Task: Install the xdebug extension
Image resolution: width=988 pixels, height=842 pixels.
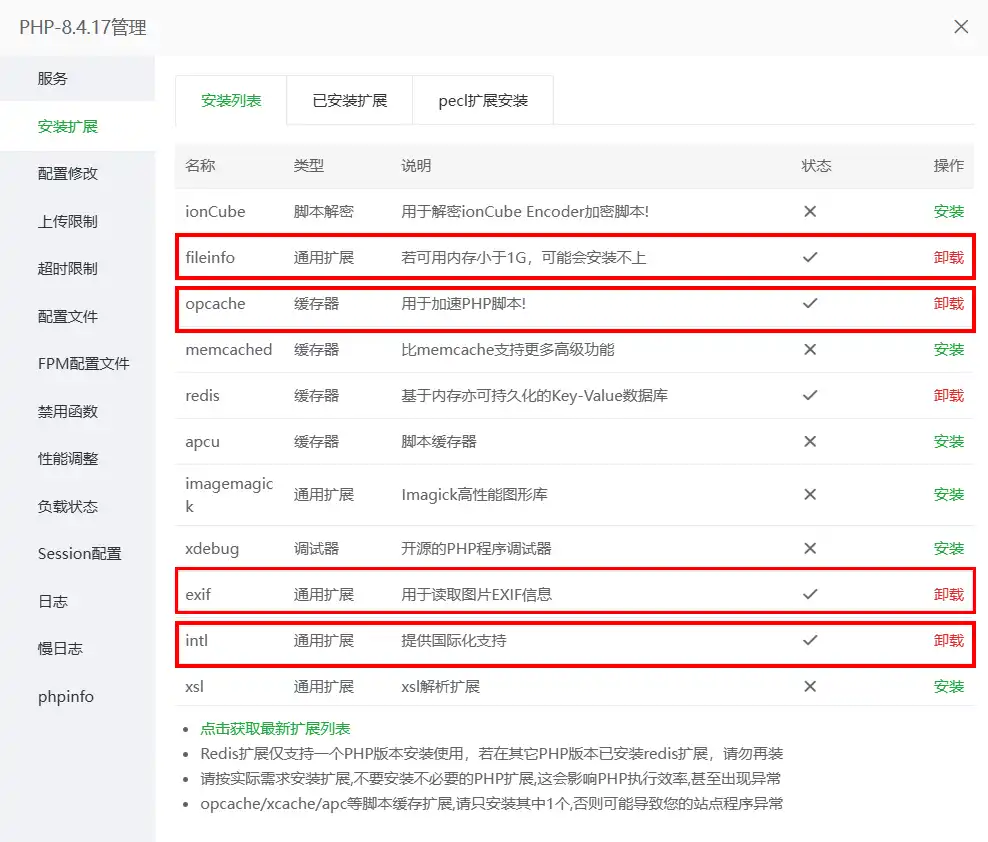Action: pos(948,549)
